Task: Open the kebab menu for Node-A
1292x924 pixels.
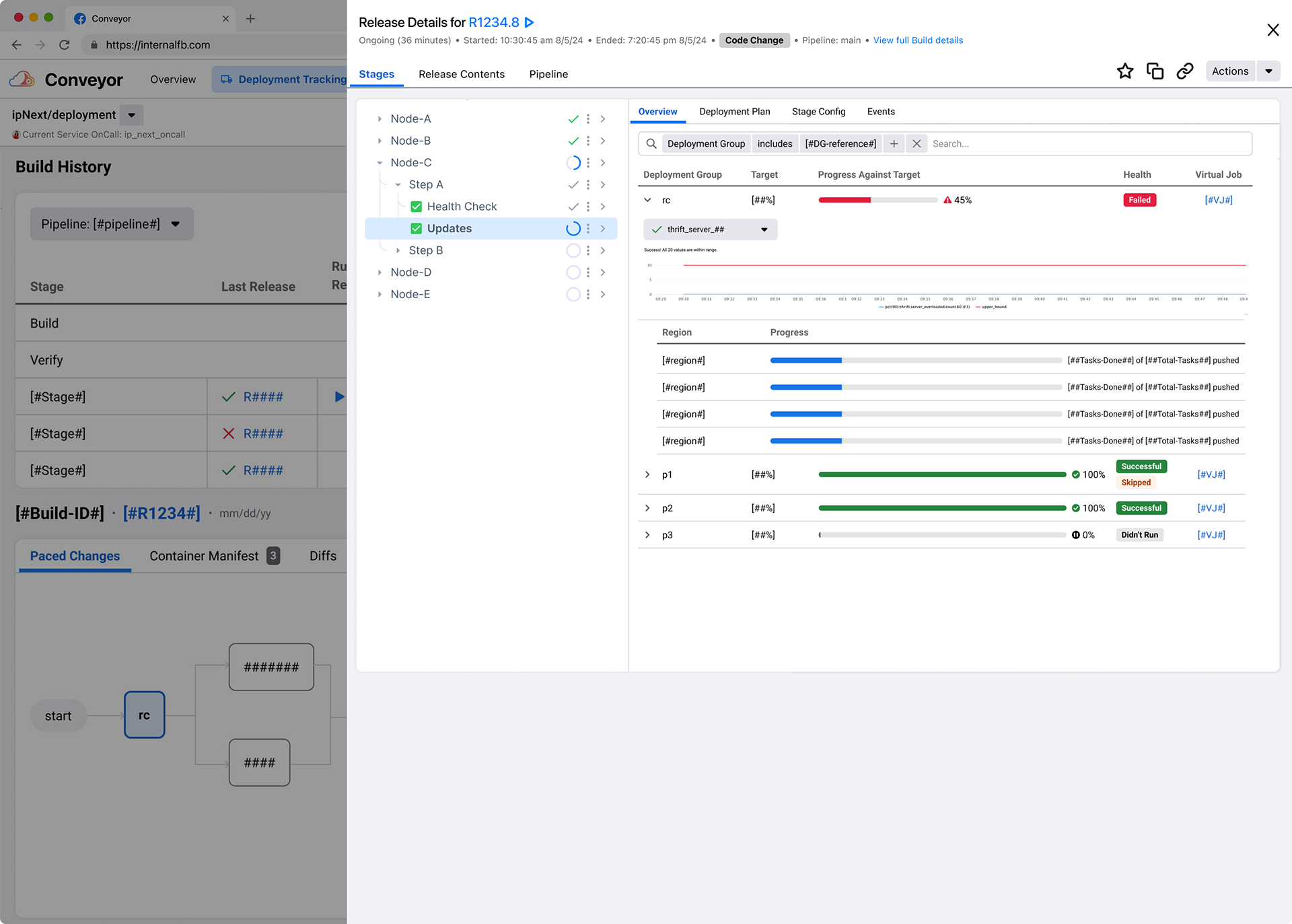Action: click(x=588, y=119)
